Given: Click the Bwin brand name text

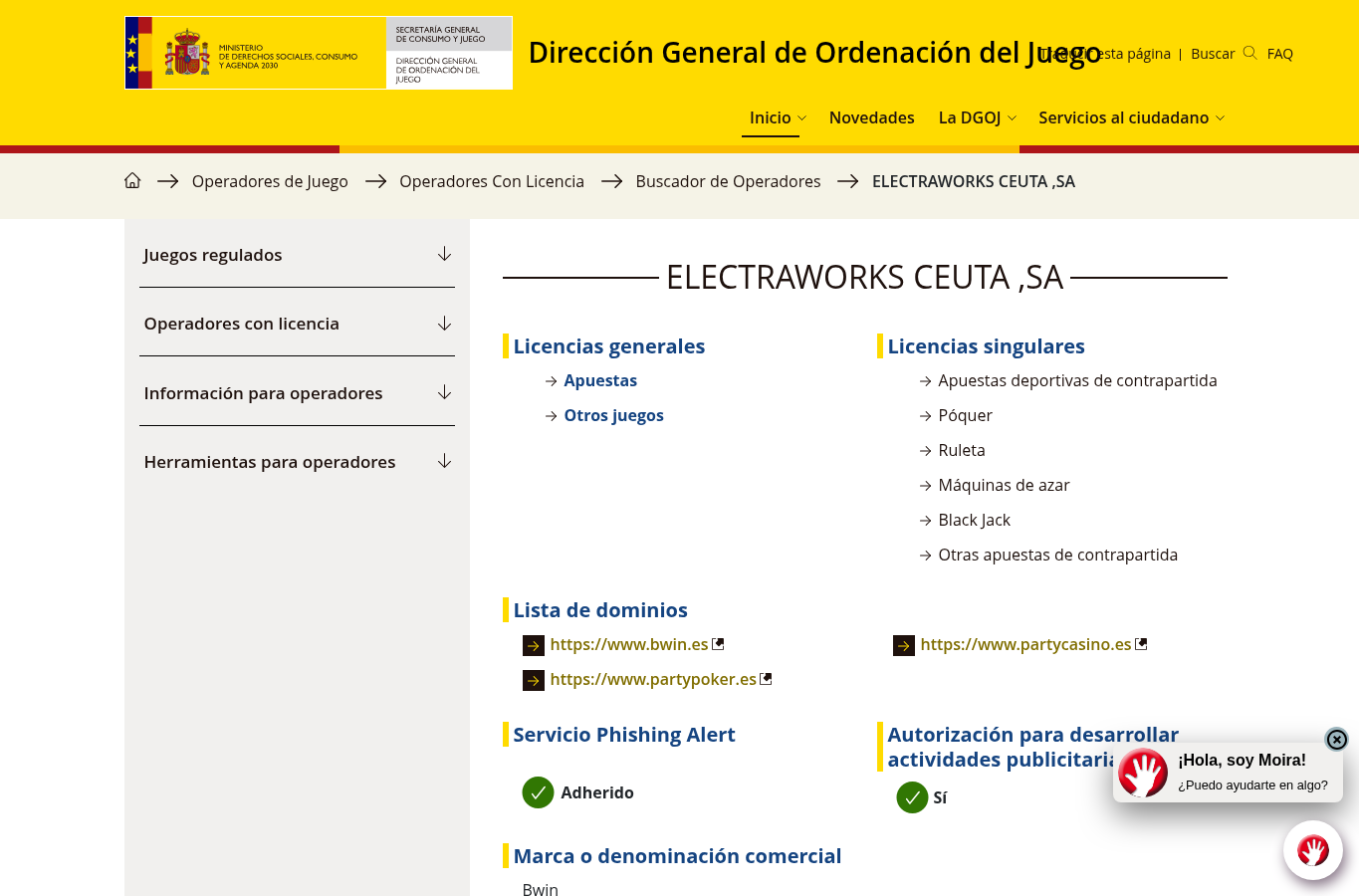Looking at the screenshot, I should click(540, 889).
